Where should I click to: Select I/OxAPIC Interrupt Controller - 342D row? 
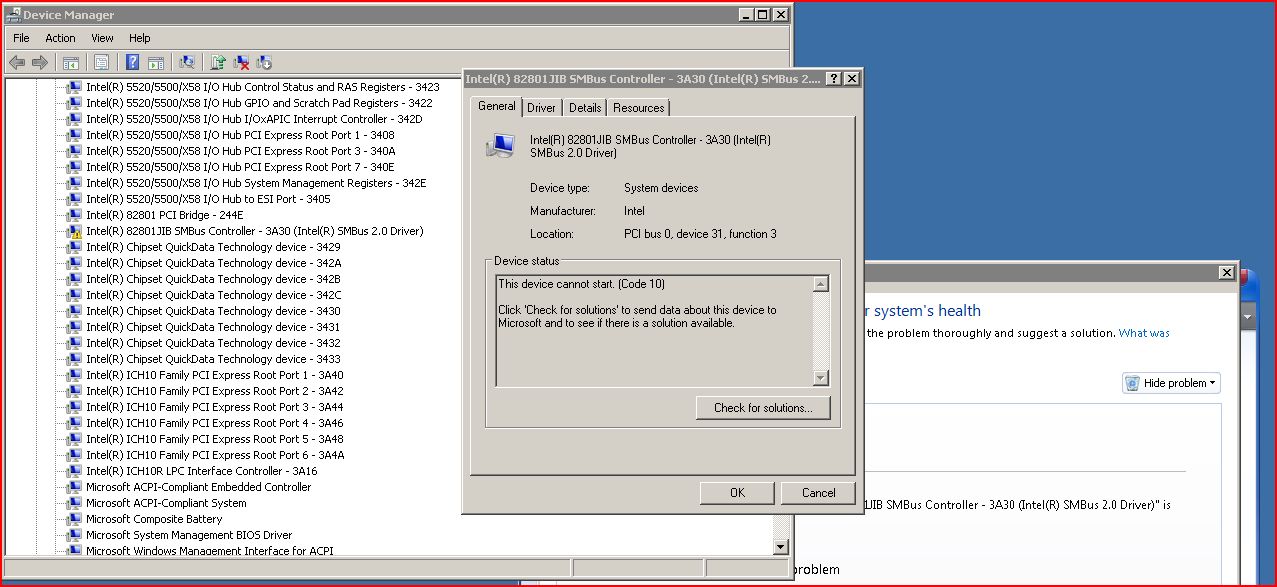[254, 119]
